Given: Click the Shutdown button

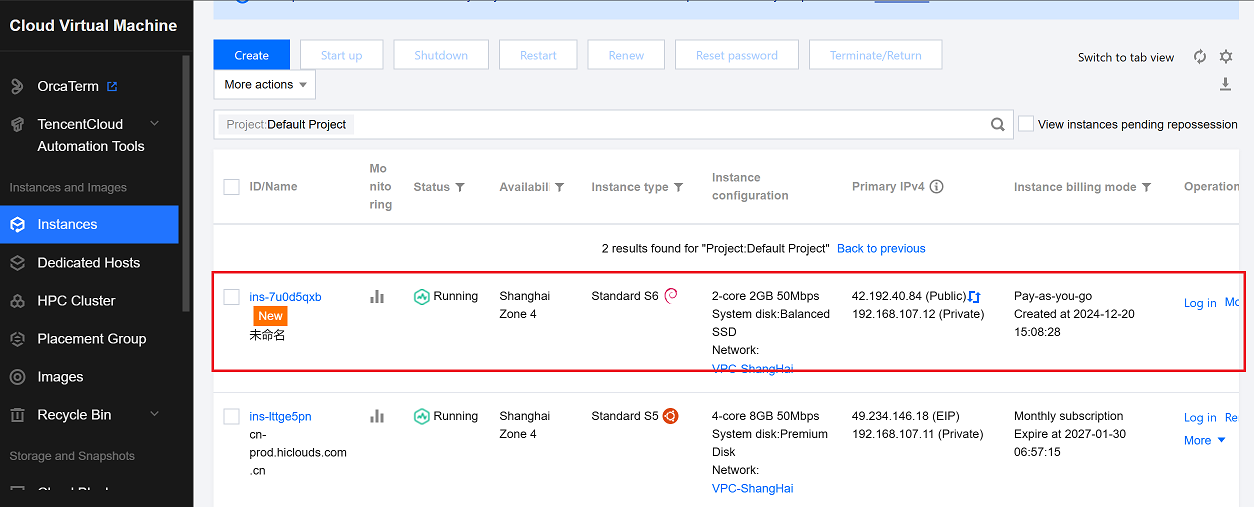Looking at the screenshot, I should coord(441,55).
